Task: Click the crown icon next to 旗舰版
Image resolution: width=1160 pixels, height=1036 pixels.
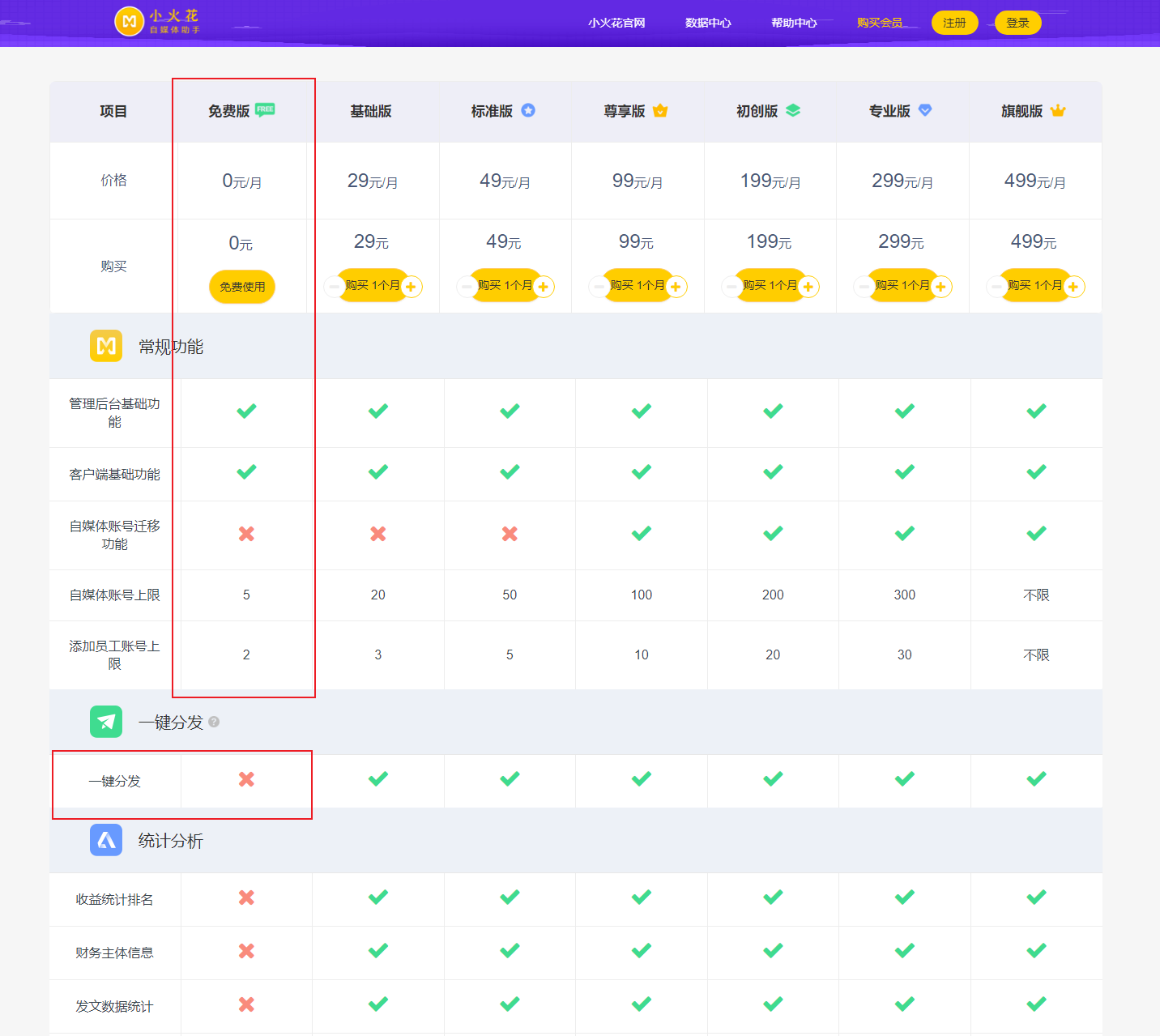Action: [x=1058, y=111]
